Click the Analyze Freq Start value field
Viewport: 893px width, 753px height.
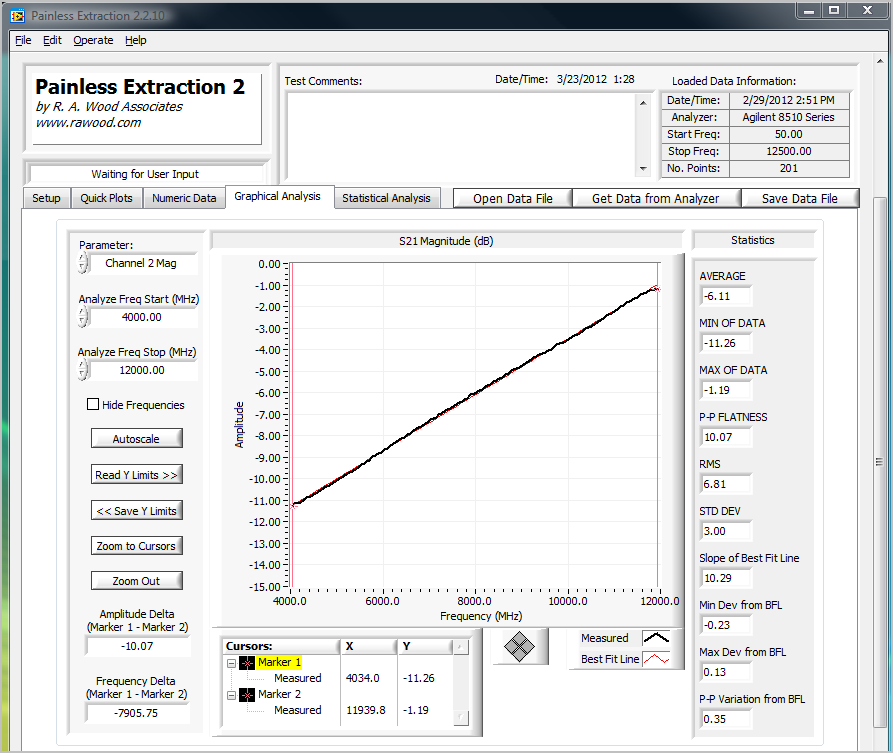coord(144,317)
